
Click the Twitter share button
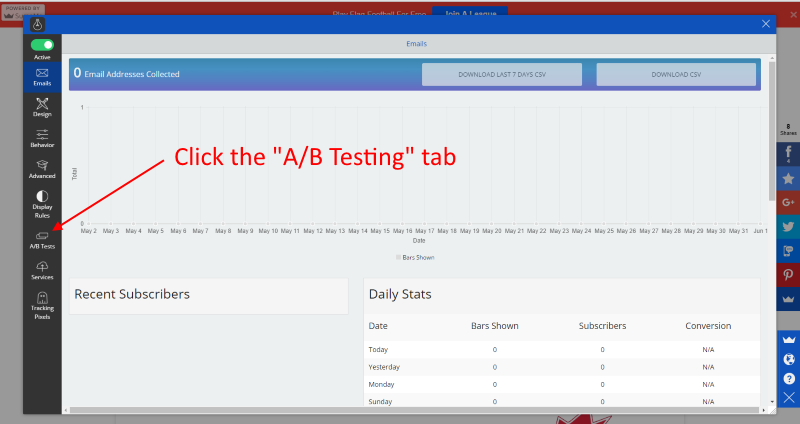788,227
